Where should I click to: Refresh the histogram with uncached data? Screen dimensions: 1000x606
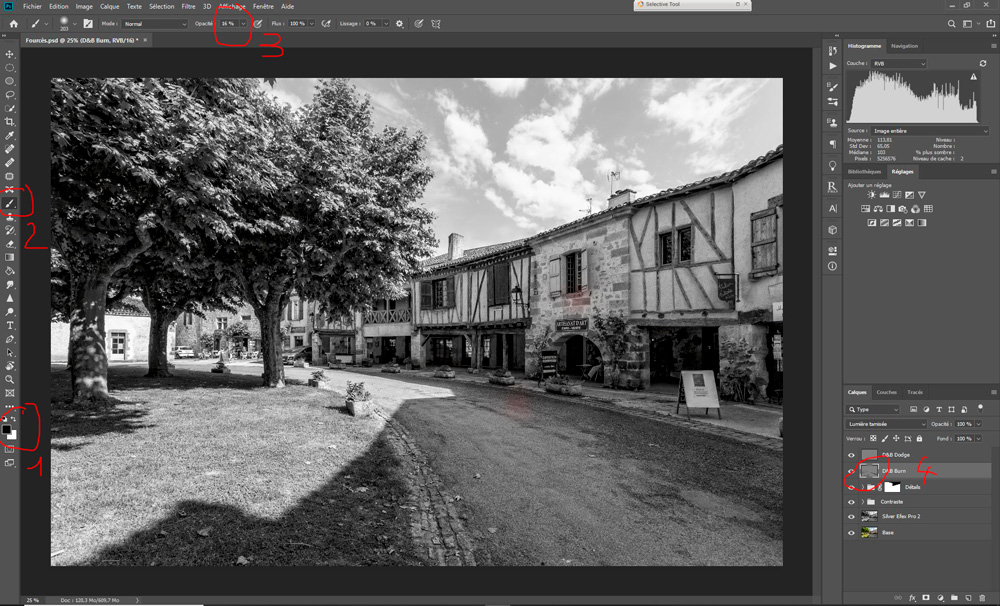tap(983, 63)
